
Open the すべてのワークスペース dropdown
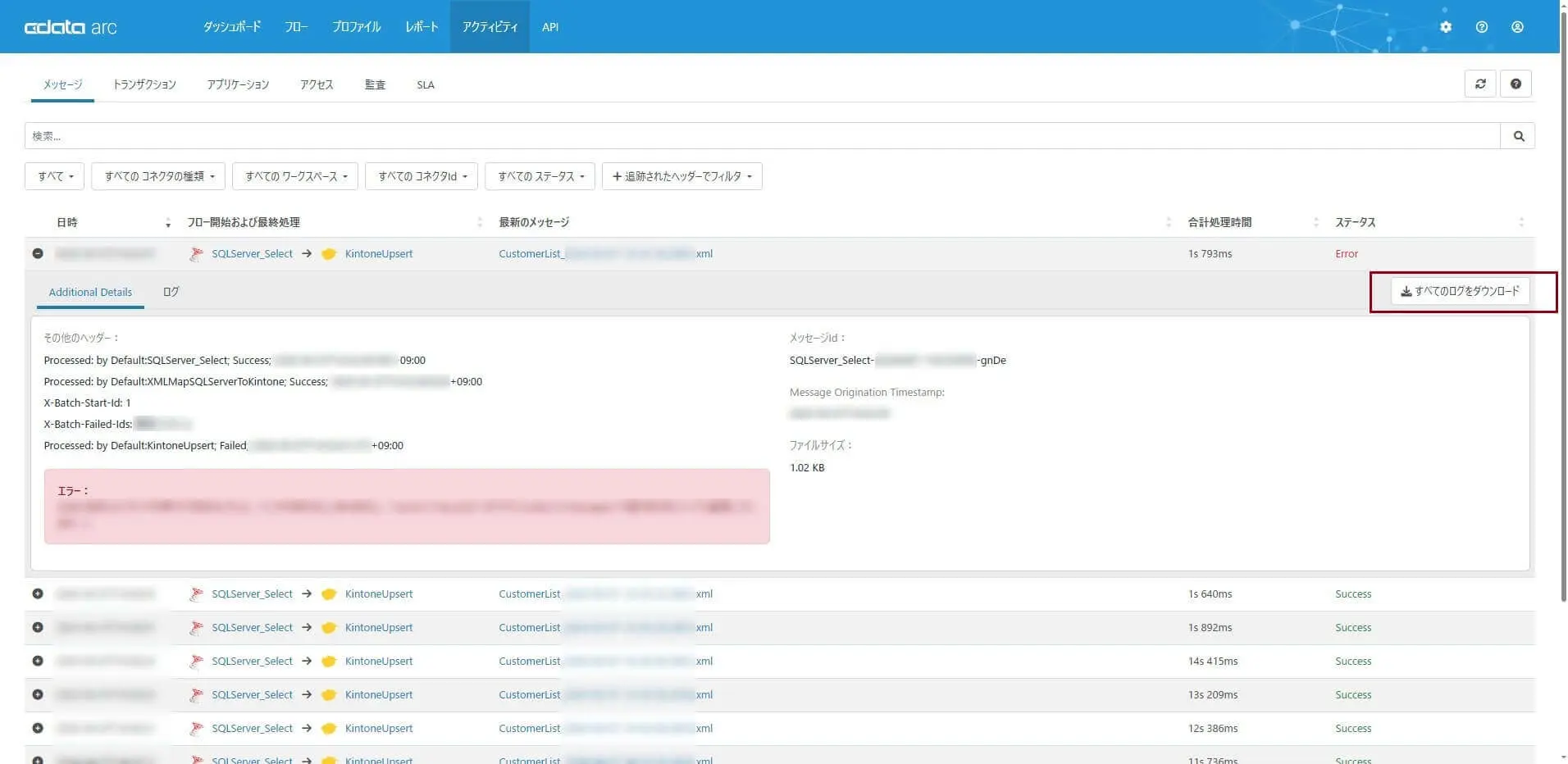295,176
